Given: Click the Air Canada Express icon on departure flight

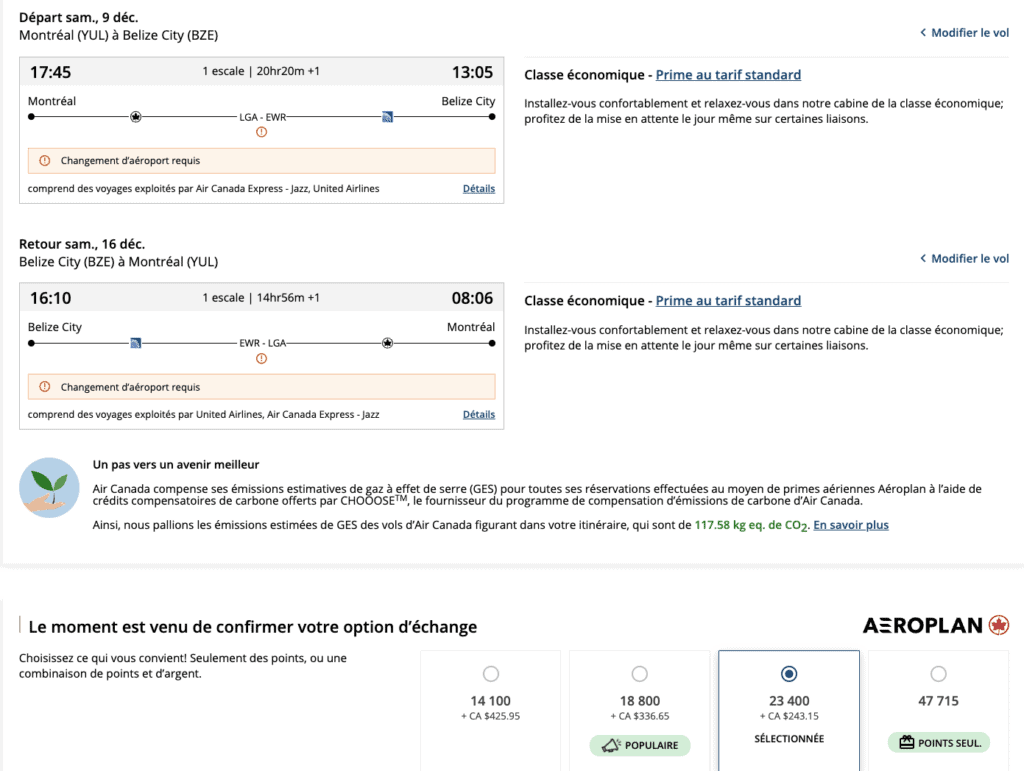Looking at the screenshot, I should pyautogui.click(x=136, y=117).
